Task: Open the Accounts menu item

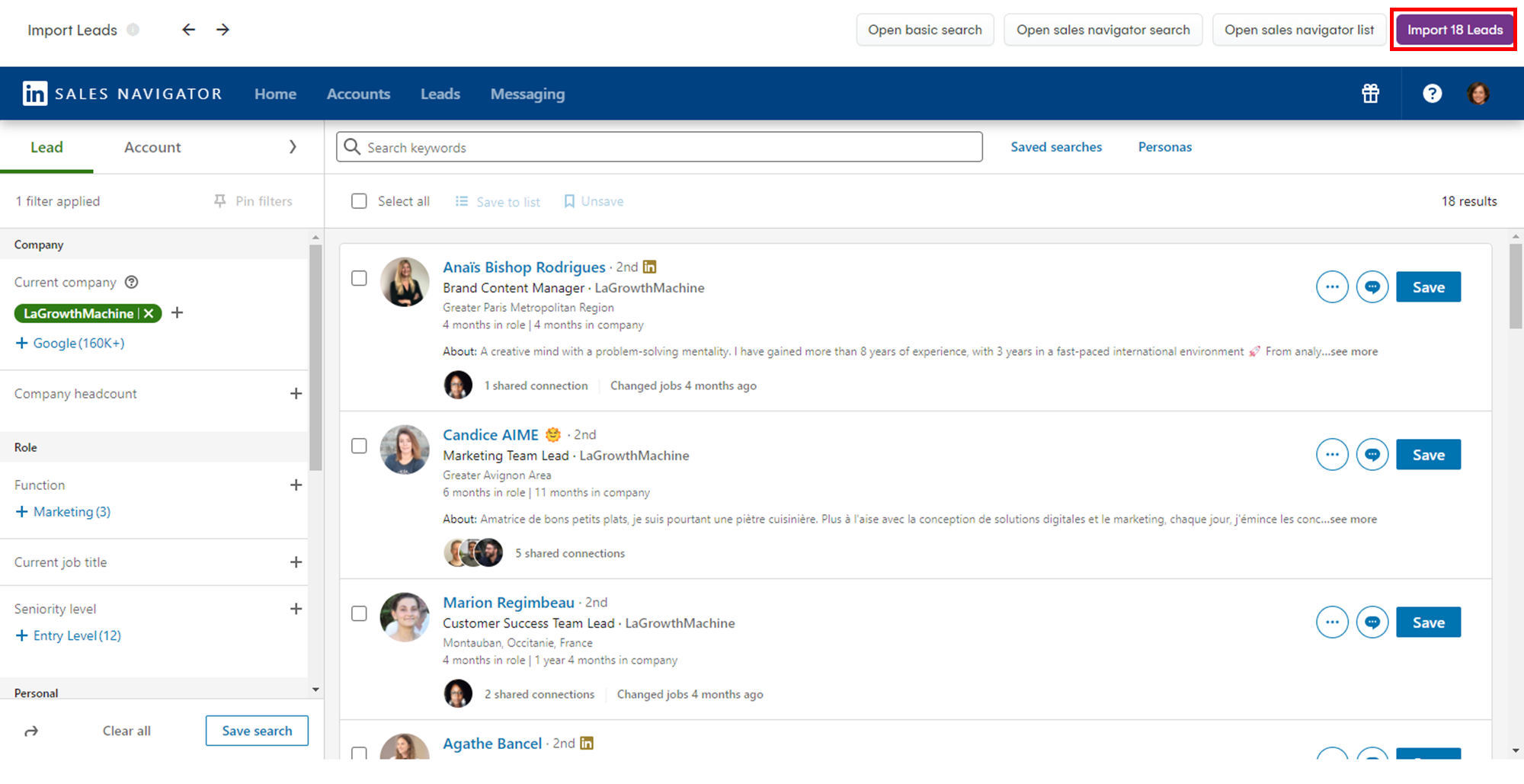Action: coord(358,94)
